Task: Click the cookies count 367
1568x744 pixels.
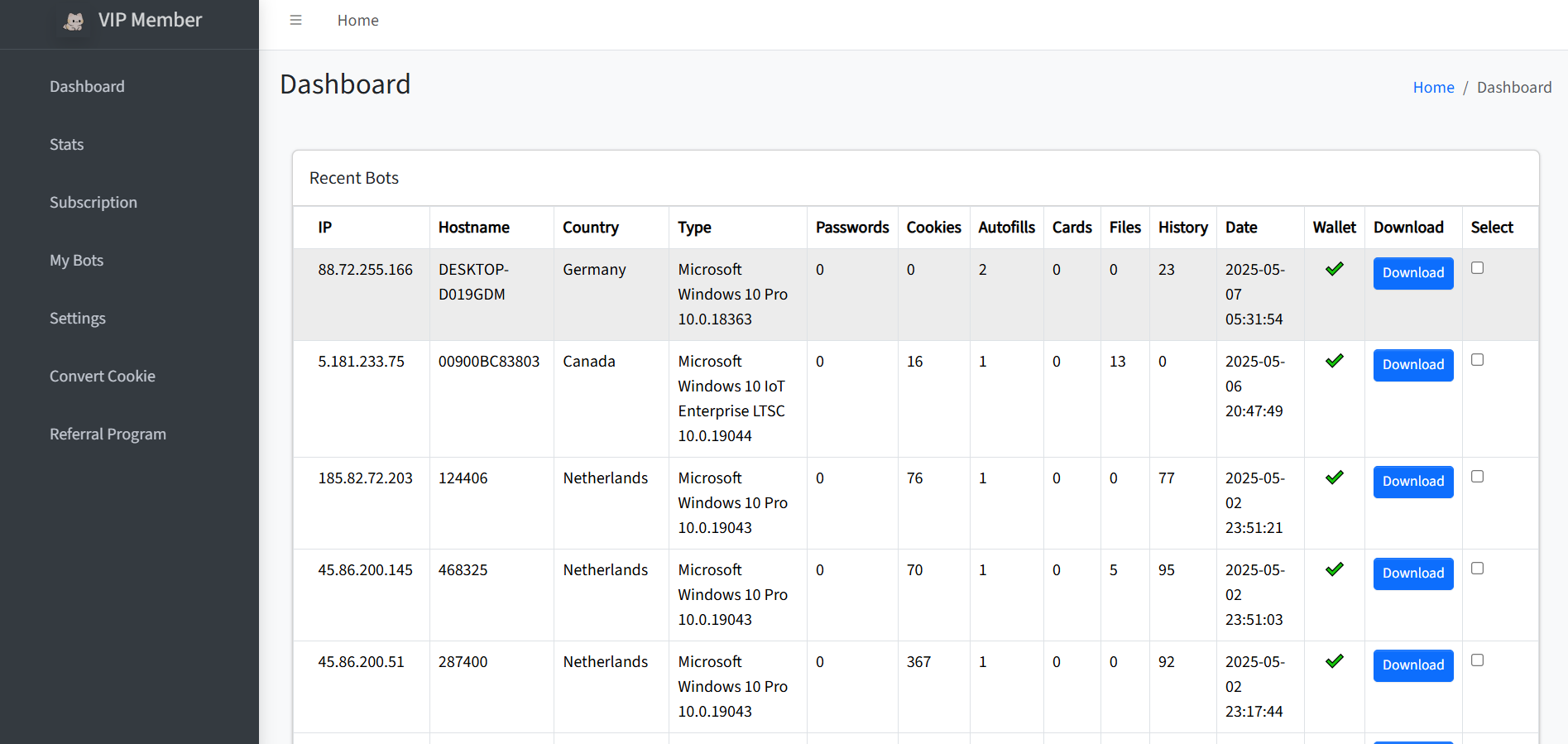Action: [918, 662]
